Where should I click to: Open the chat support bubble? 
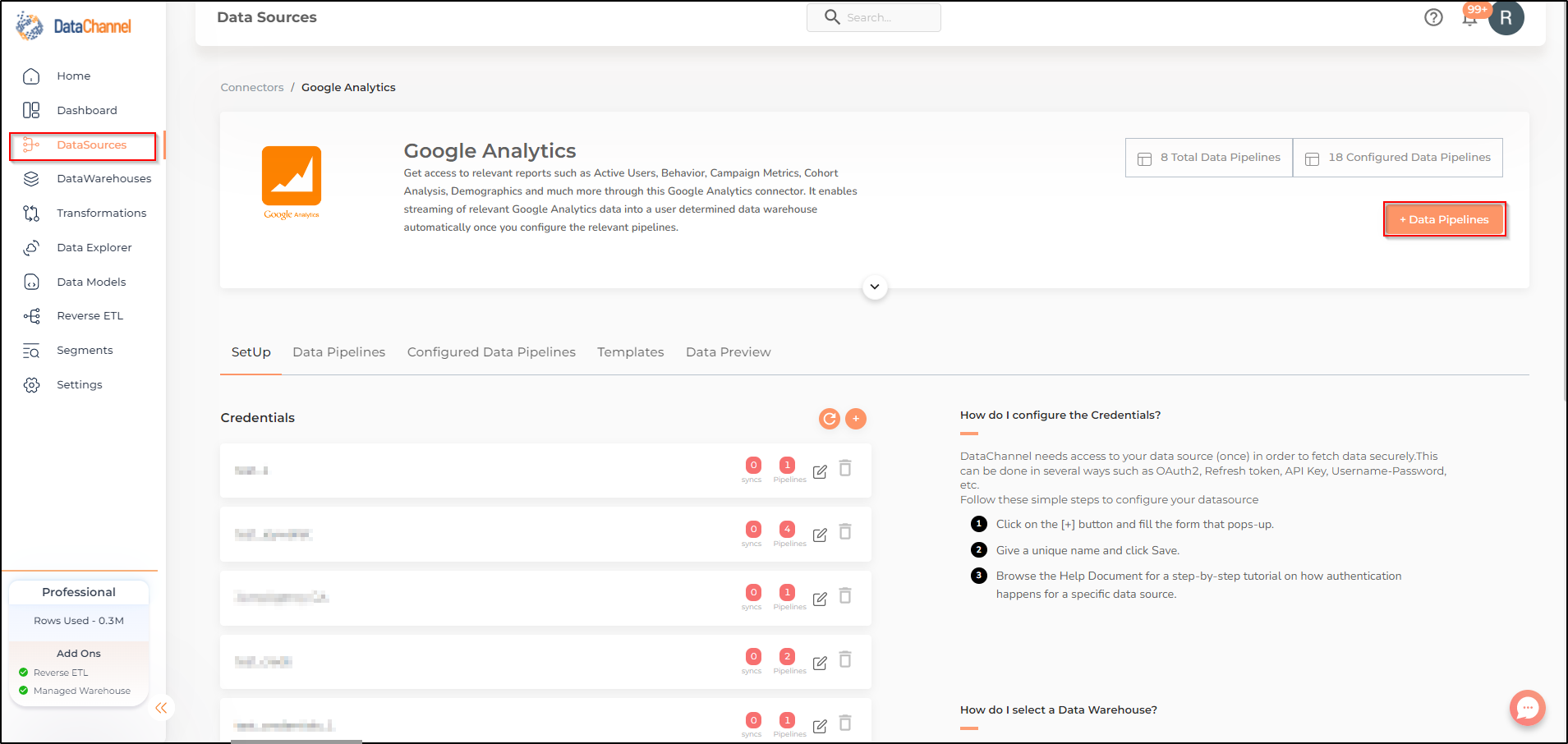(x=1527, y=708)
